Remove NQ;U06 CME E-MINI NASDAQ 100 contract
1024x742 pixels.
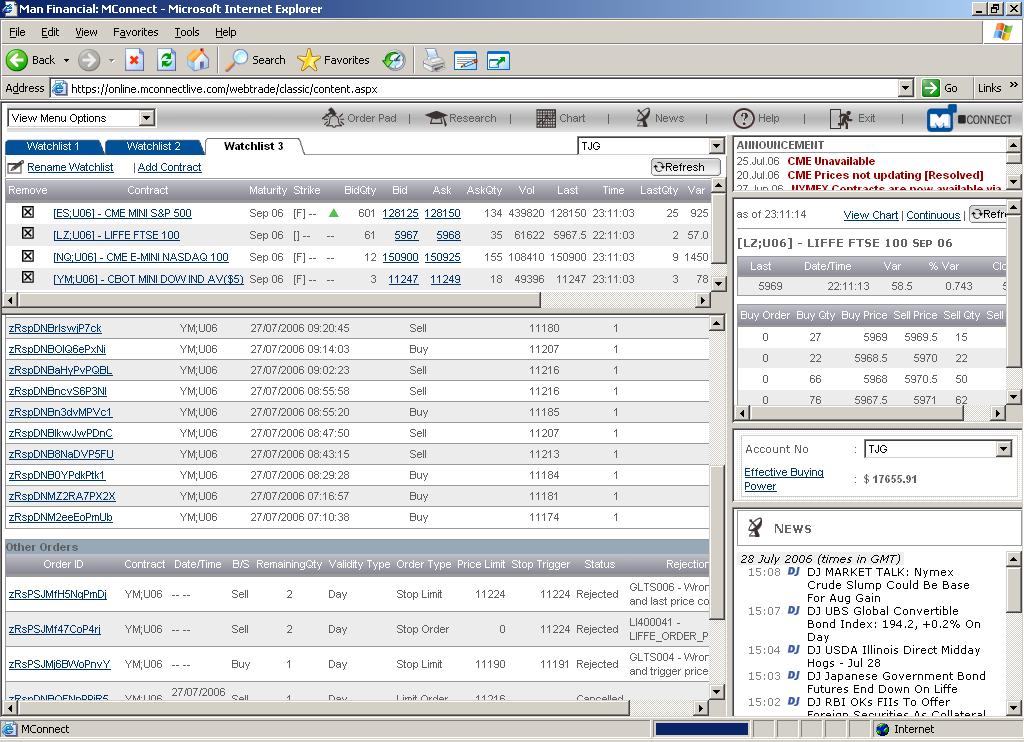point(27,256)
